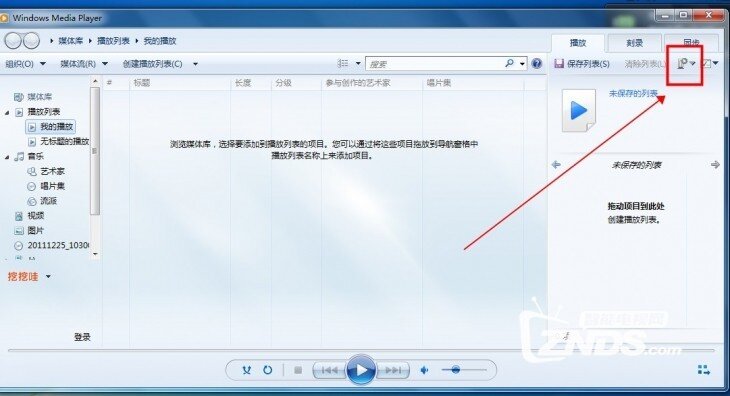Image resolution: width=730 pixels, height=396 pixels.
Task: Skip to the previous track
Action: click(x=330, y=370)
